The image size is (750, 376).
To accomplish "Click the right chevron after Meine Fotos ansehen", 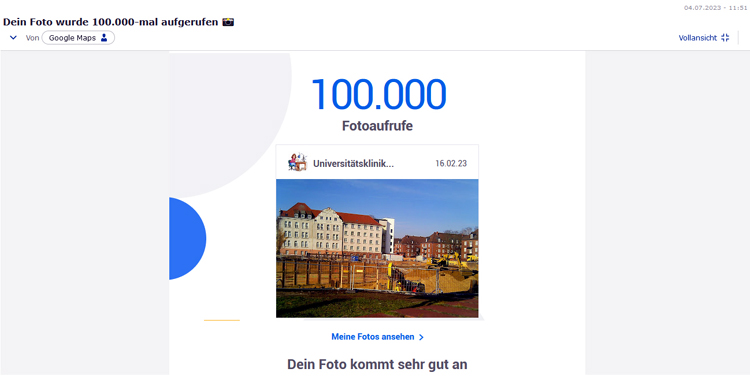I will (421, 337).
